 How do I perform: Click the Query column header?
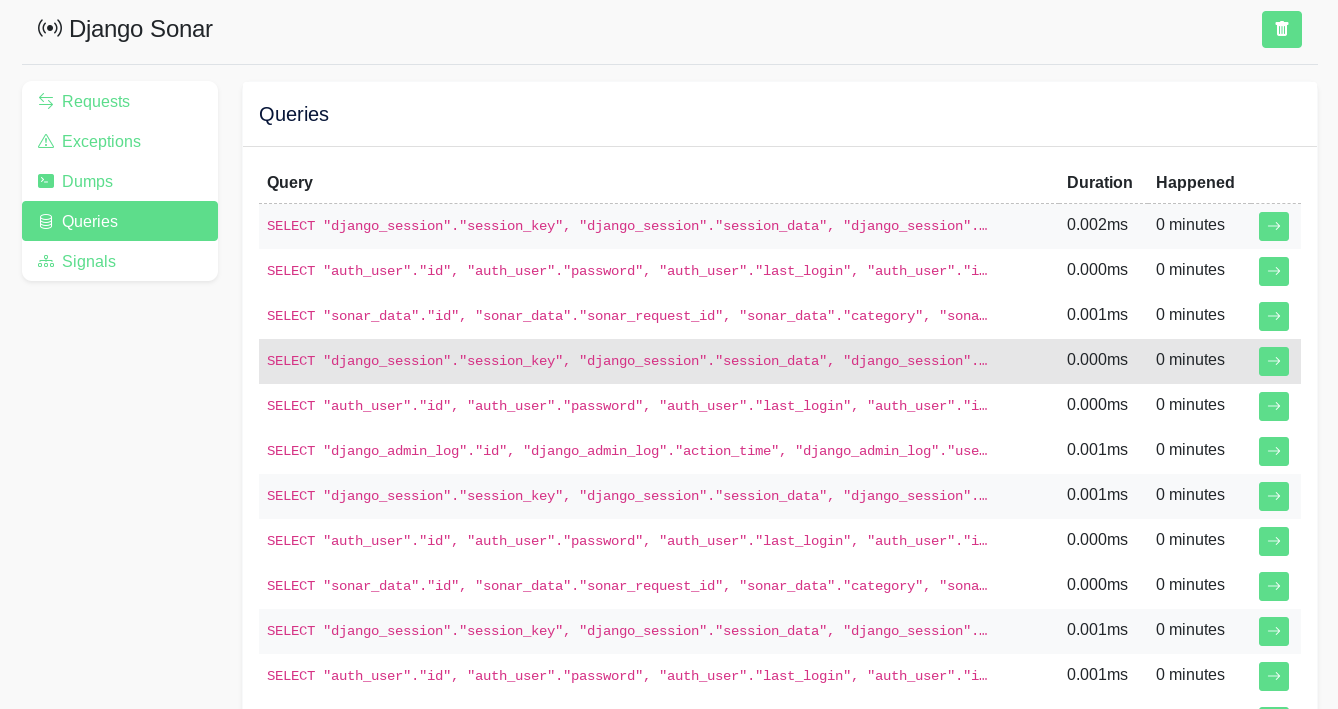coord(290,182)
